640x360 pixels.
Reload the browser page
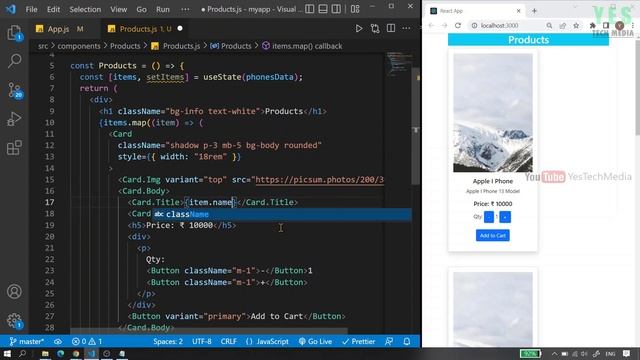tap(458, 25)
